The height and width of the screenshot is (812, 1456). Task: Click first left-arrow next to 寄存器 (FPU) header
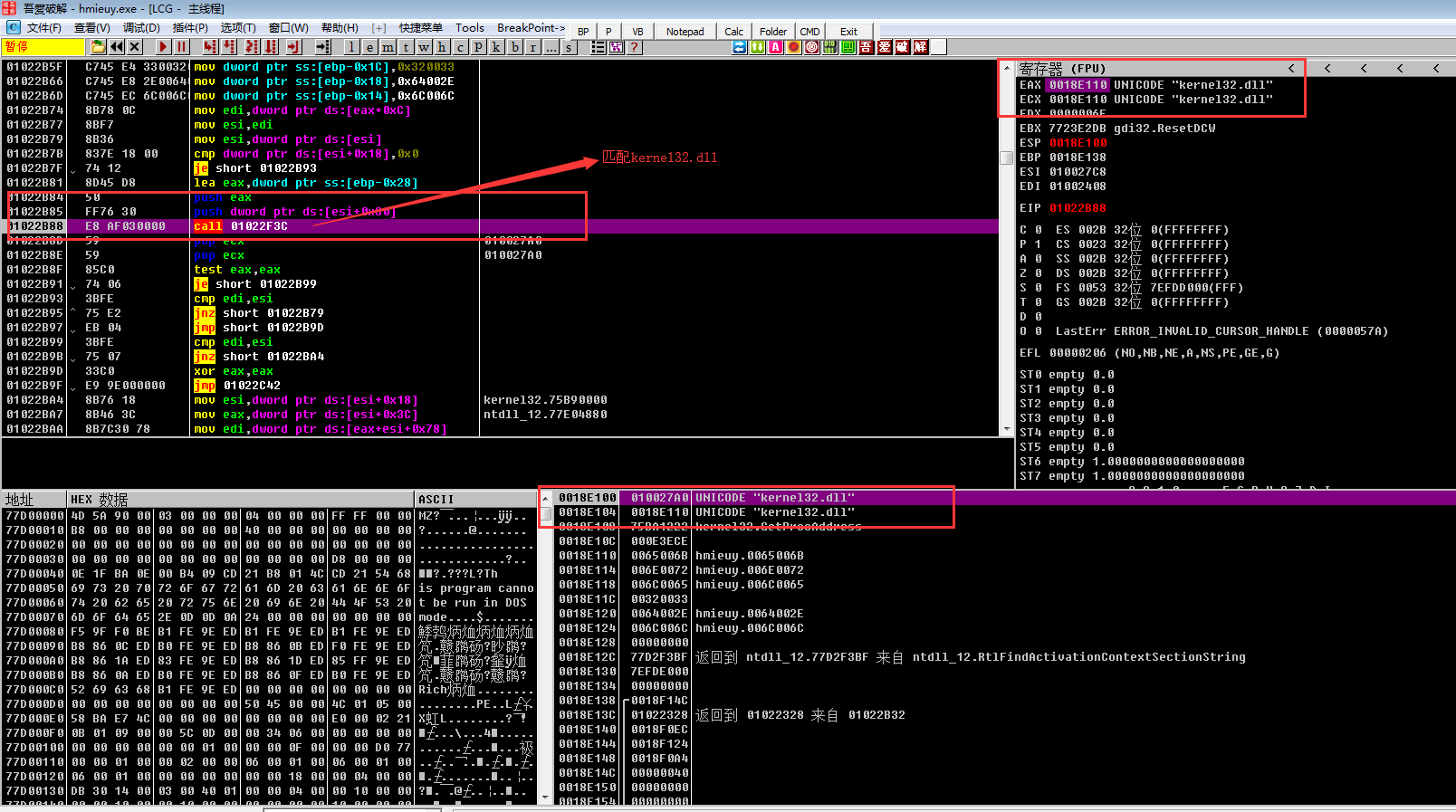[x=1291, y=68]
